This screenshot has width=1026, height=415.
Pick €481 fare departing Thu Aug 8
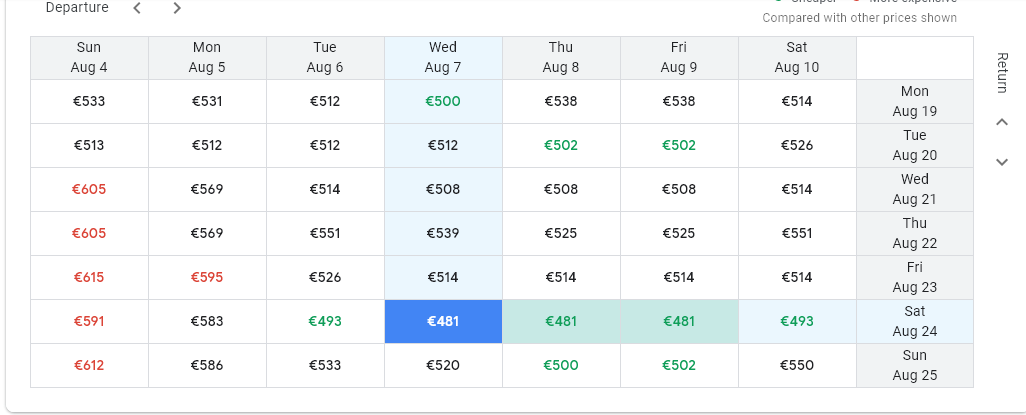coord(561,321)
